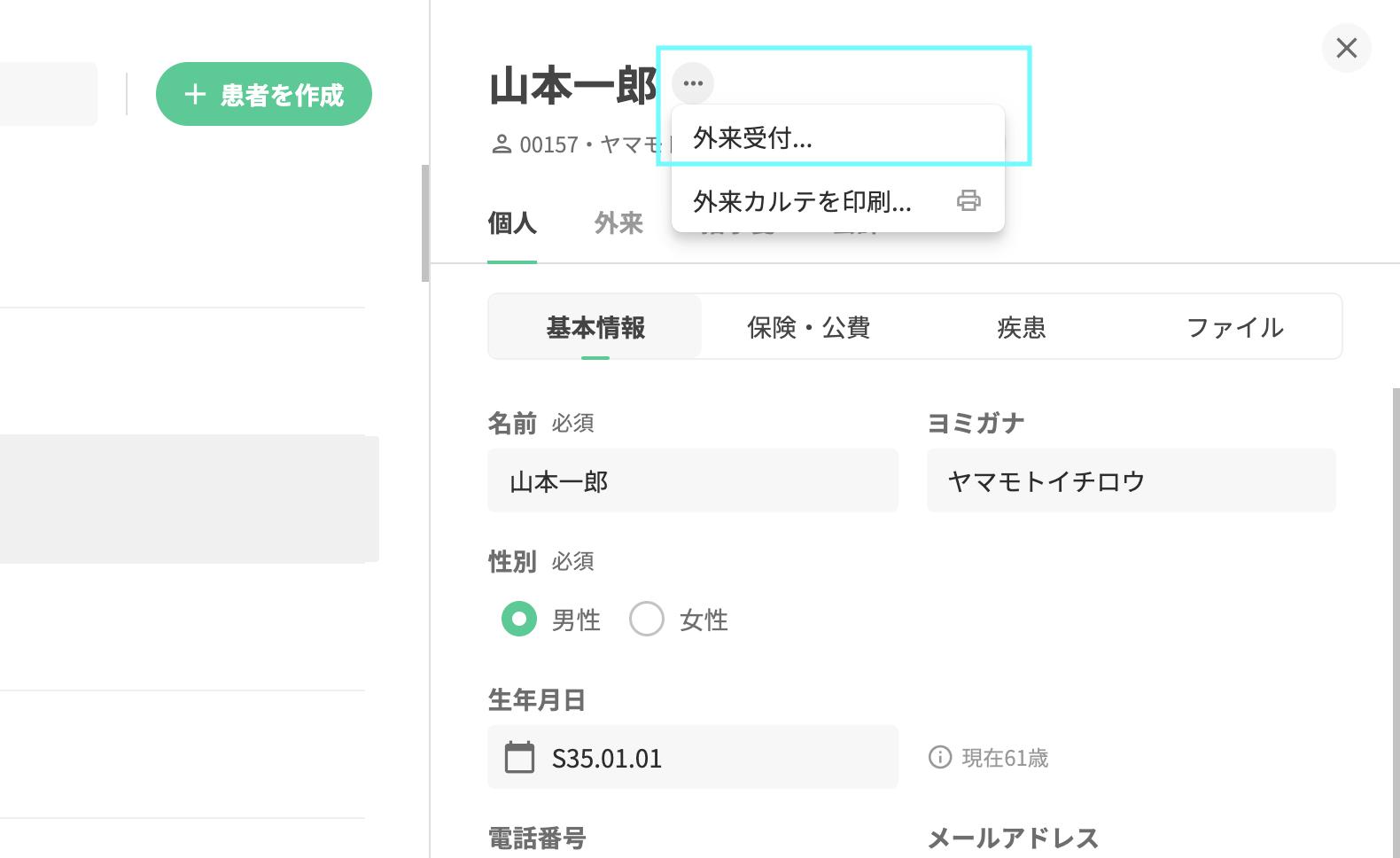Click the 名前 input field
The width and height of the screenshot is (1400, 858).
tap(693, 480)
